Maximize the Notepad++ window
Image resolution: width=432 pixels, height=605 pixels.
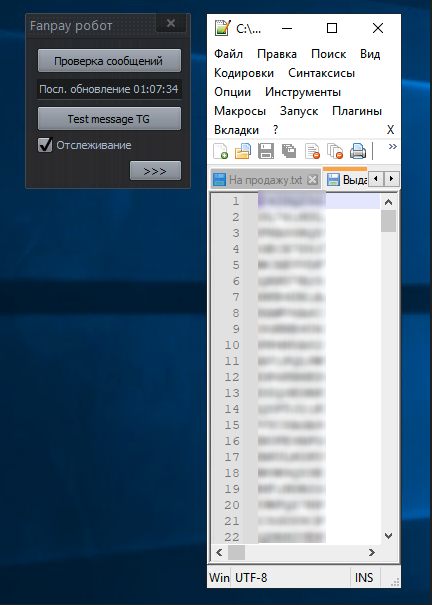click(x=332, y=28)
